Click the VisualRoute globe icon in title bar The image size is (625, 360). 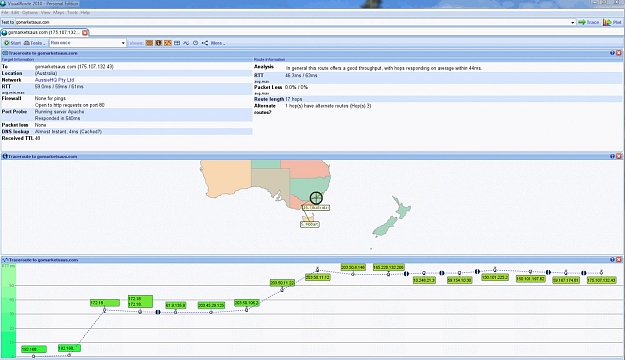tap(3, 4)
